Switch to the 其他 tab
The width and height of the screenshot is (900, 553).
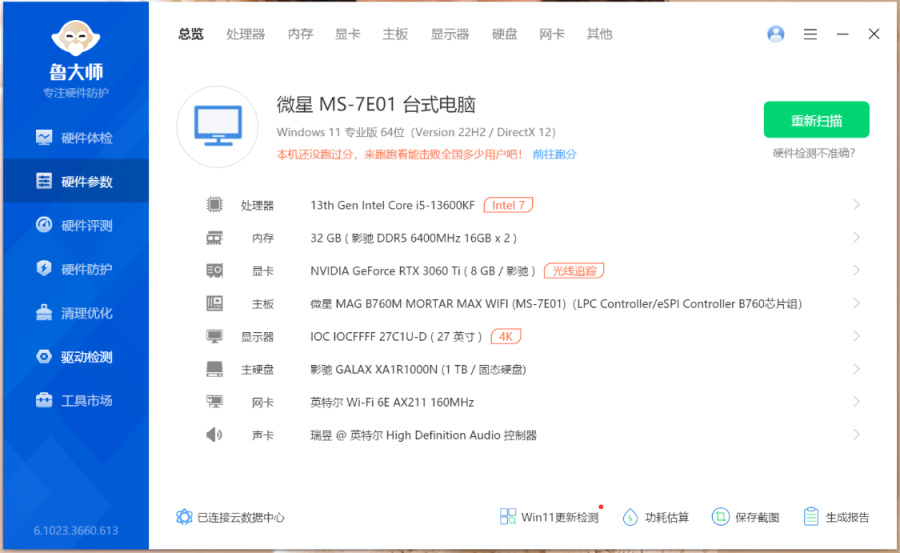pos(599,34)
